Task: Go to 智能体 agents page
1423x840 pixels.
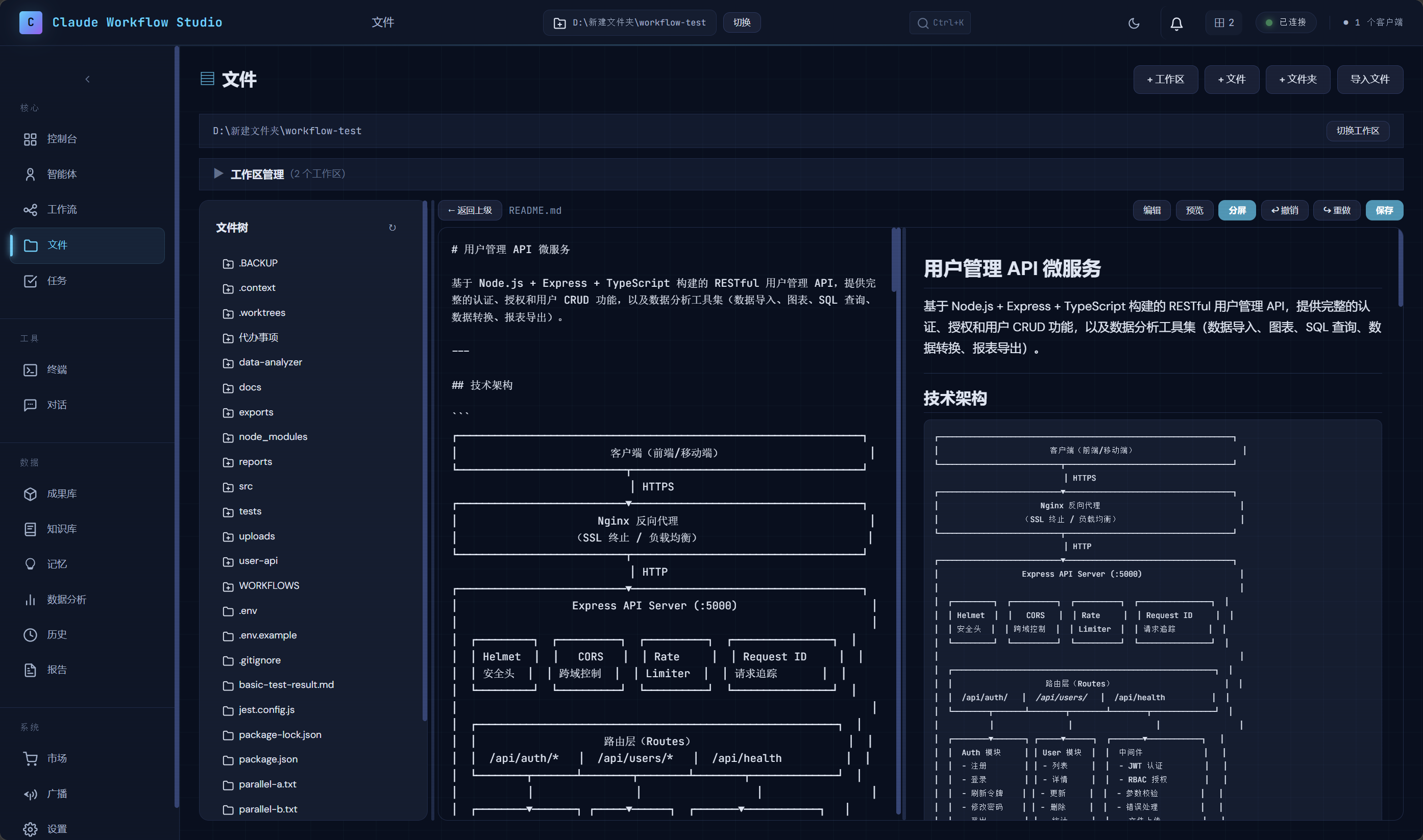Action: tap(87, 175)
